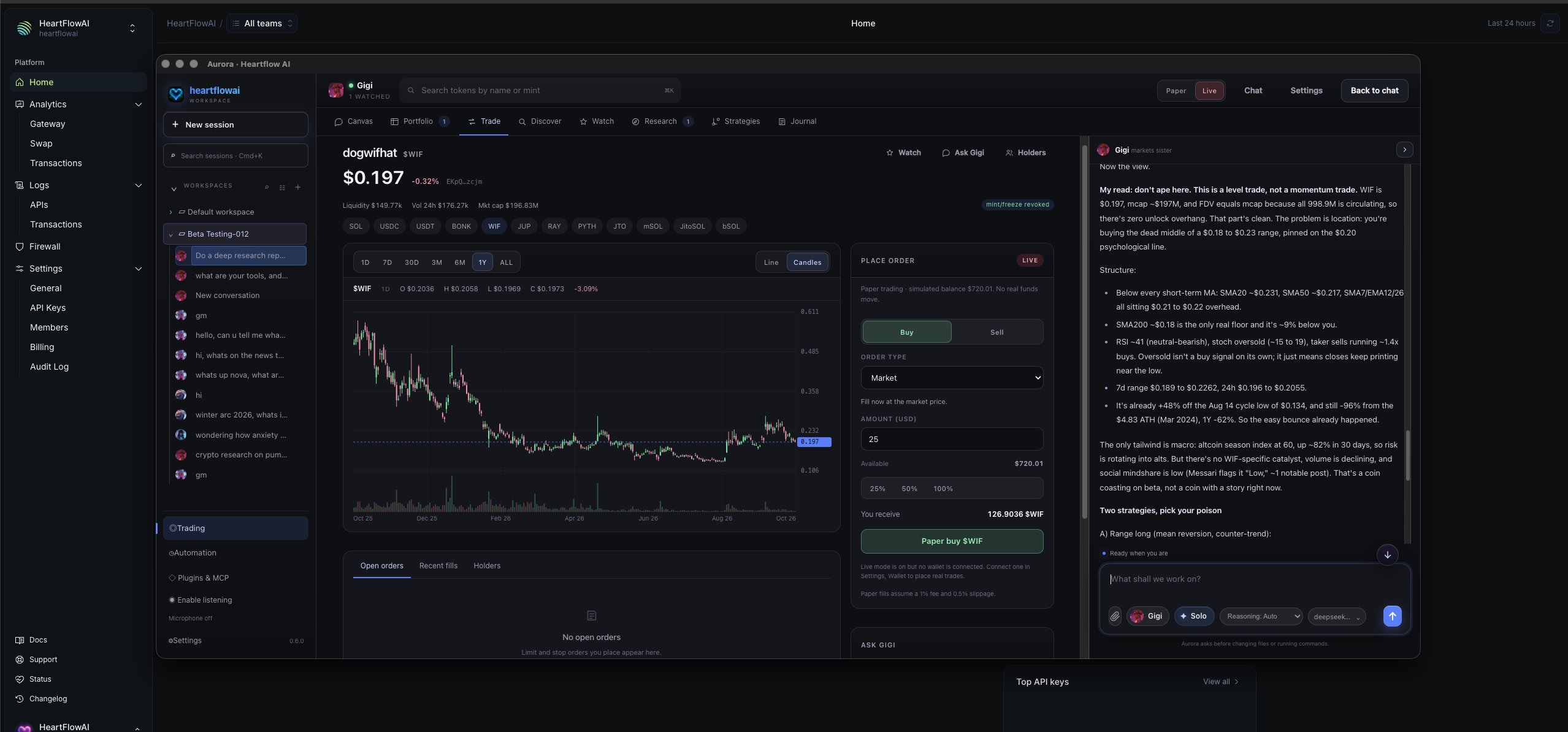Switch to Recent fills tab

(438, 566)
